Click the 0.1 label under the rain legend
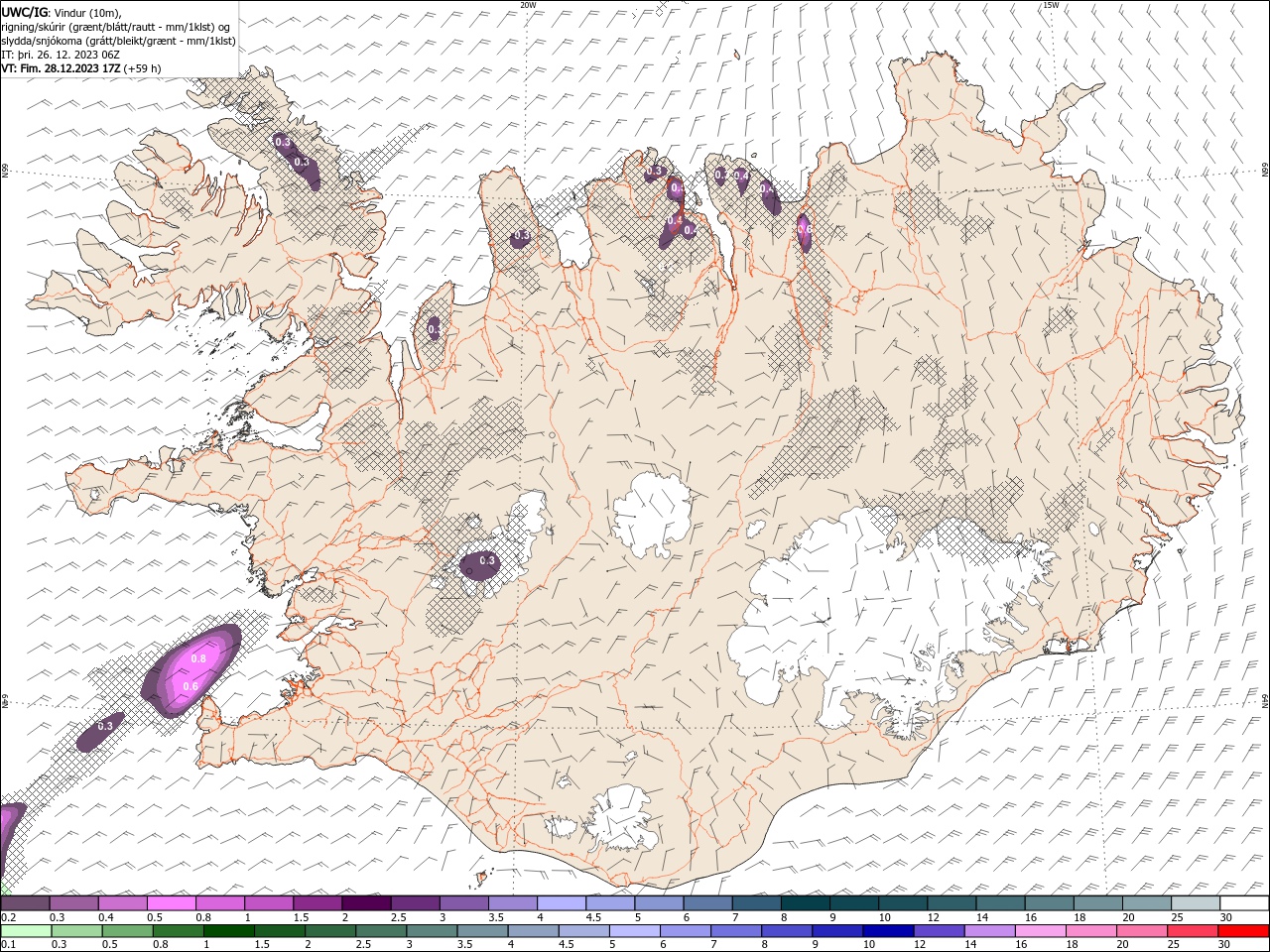This screenshot has width=1270, height=952. (8, 945)
